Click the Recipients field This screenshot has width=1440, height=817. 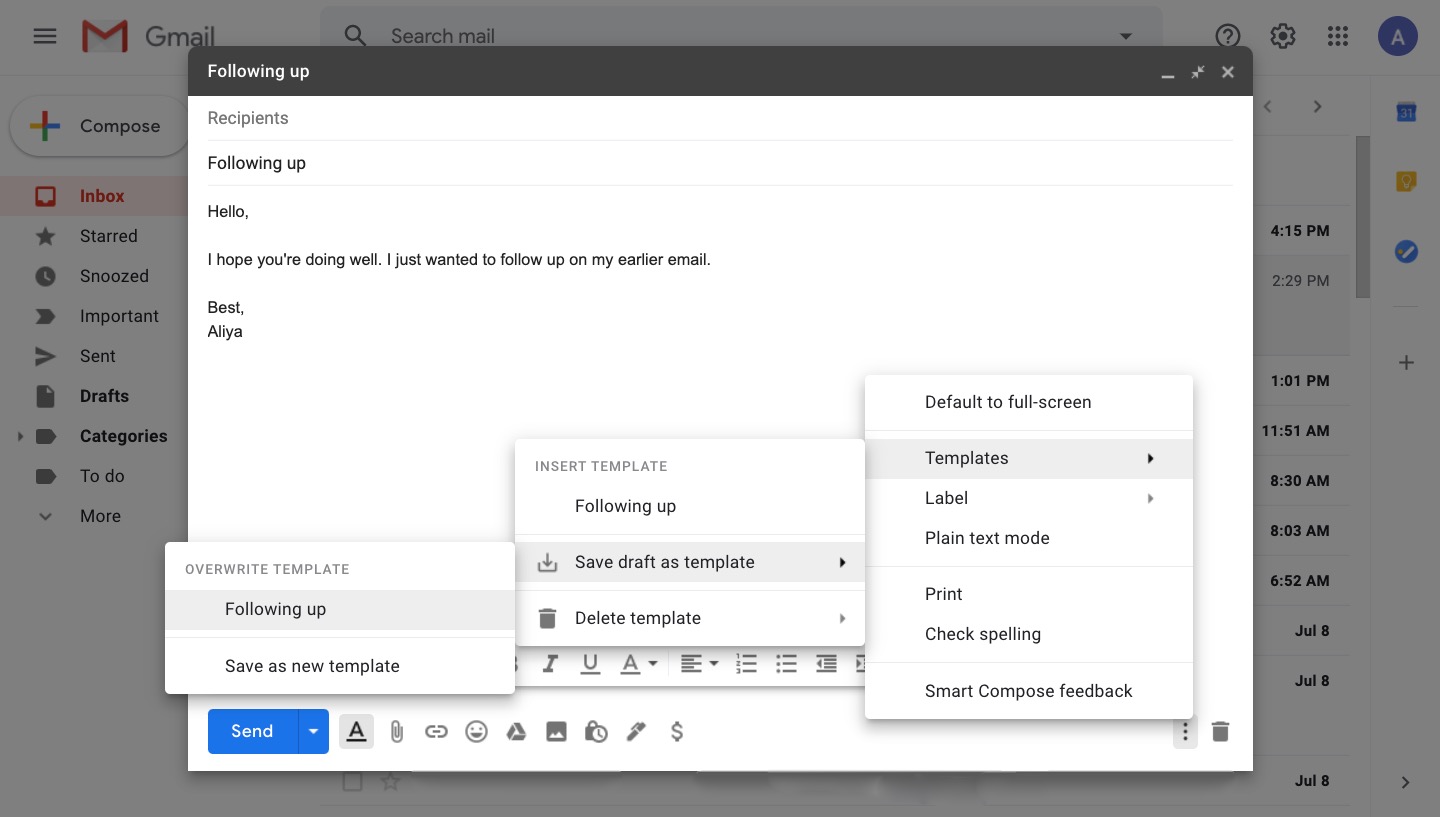pyautogui.click(x=700, y=118)
